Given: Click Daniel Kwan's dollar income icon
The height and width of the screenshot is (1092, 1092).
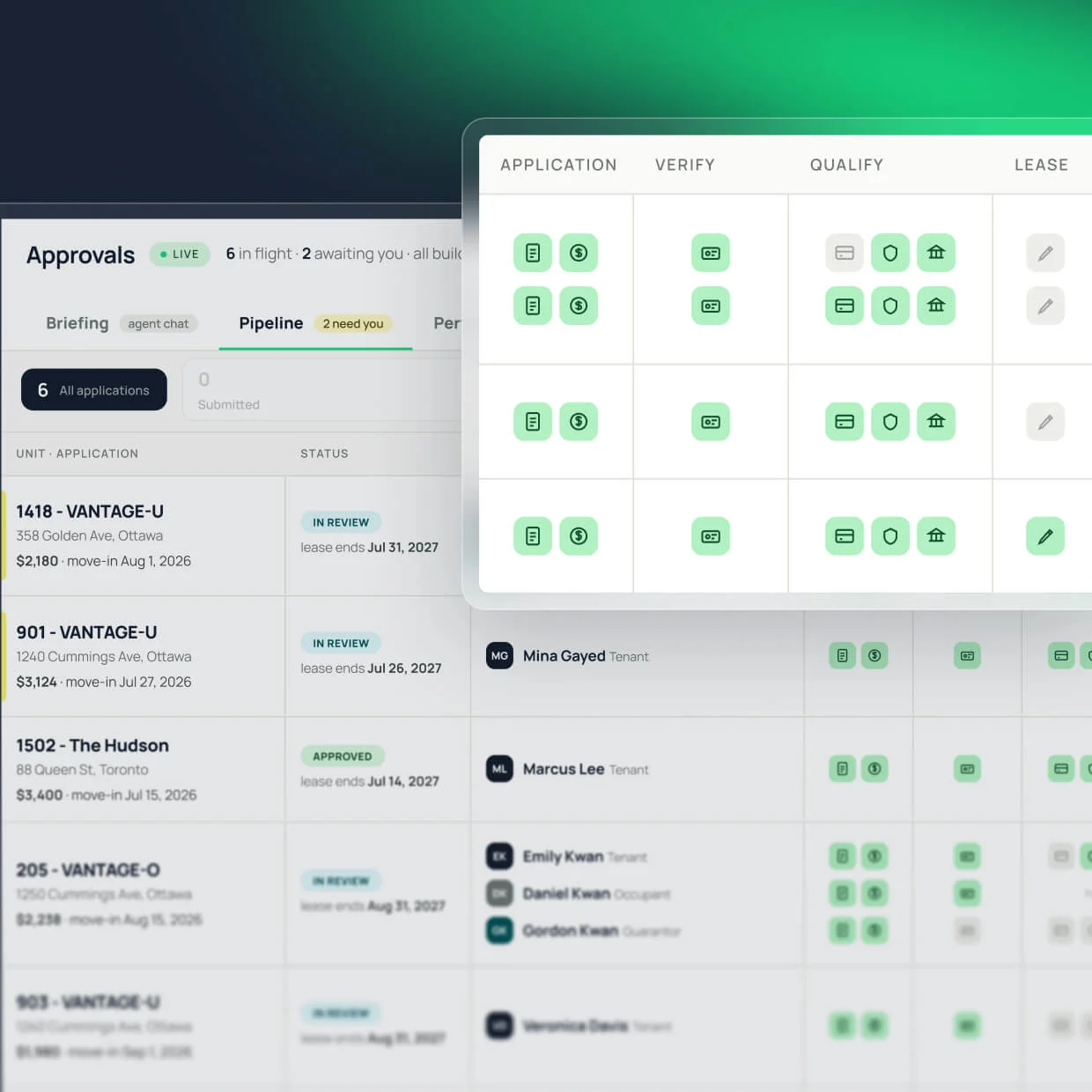Looking at the screenshot, I should click(x=874, y=893).
